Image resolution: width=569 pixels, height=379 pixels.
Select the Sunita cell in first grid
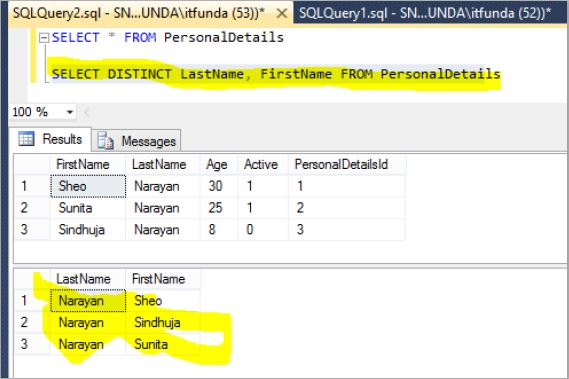(88, 208)
